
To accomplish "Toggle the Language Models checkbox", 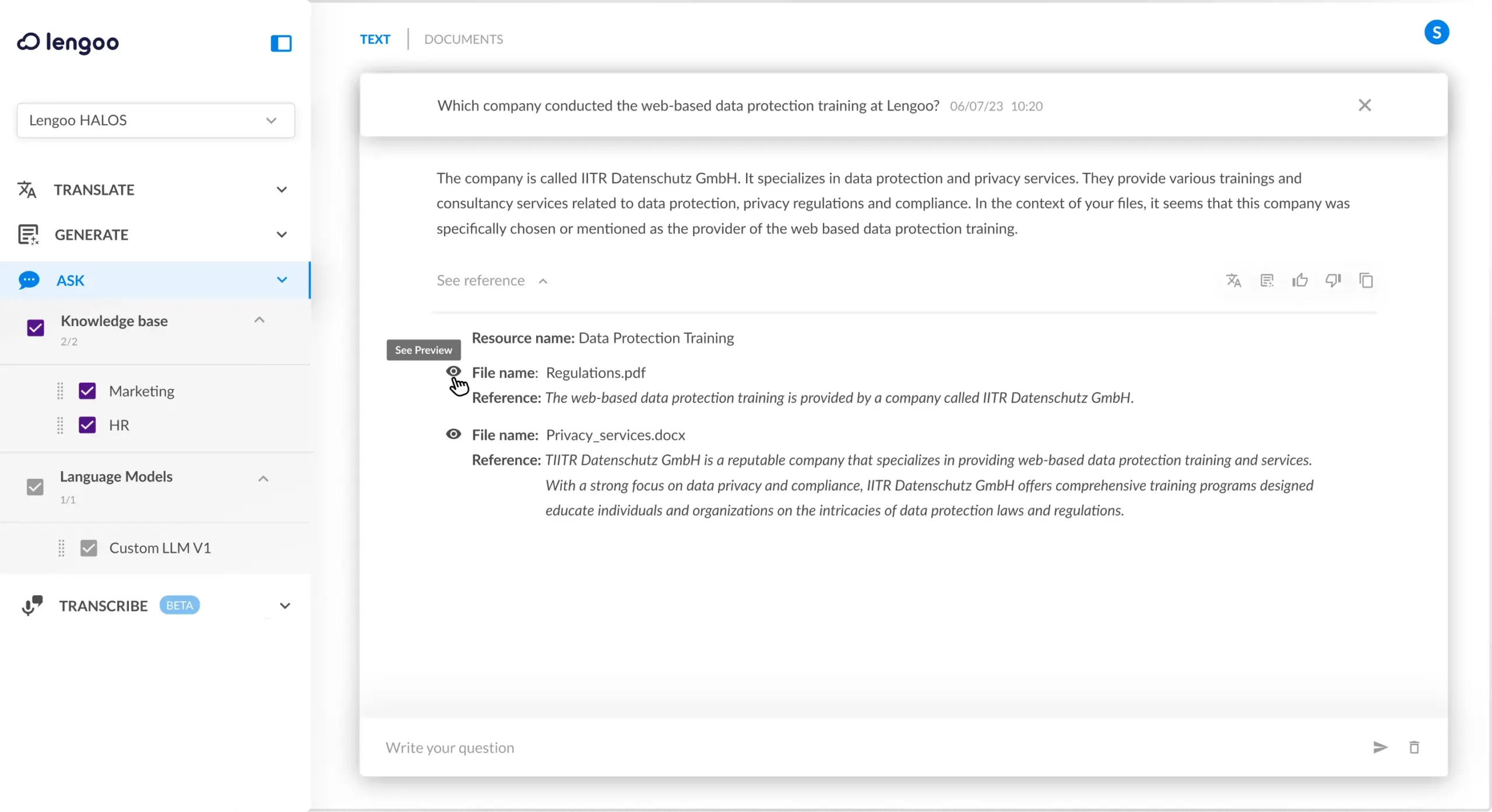I will tap(35, 486).
